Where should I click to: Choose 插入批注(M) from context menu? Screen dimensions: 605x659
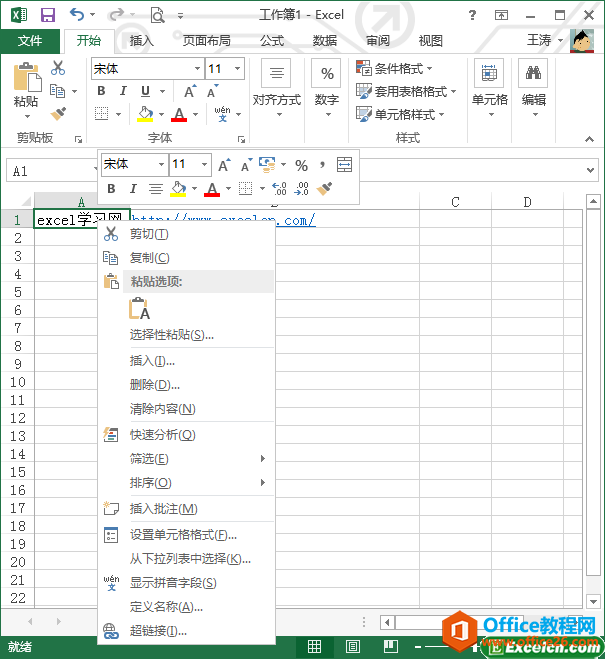click(x=187, y=509)
